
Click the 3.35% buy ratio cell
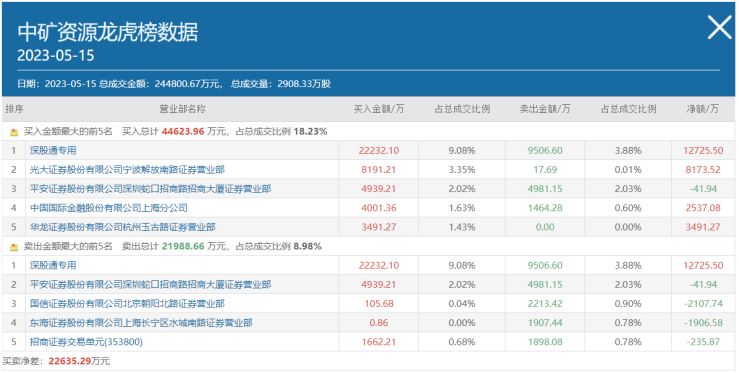click(462, 170)
